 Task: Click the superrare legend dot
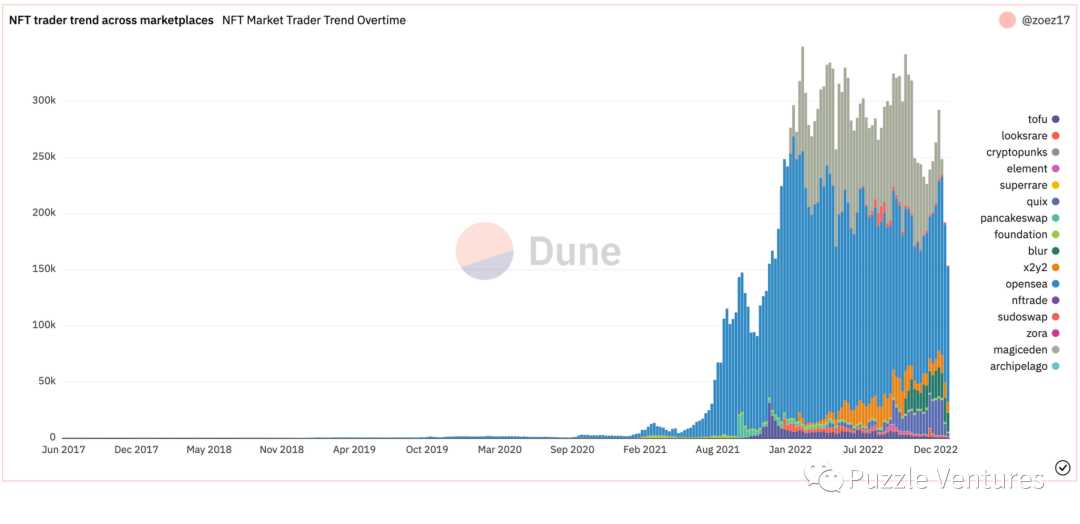click(x=1055, y=185)
